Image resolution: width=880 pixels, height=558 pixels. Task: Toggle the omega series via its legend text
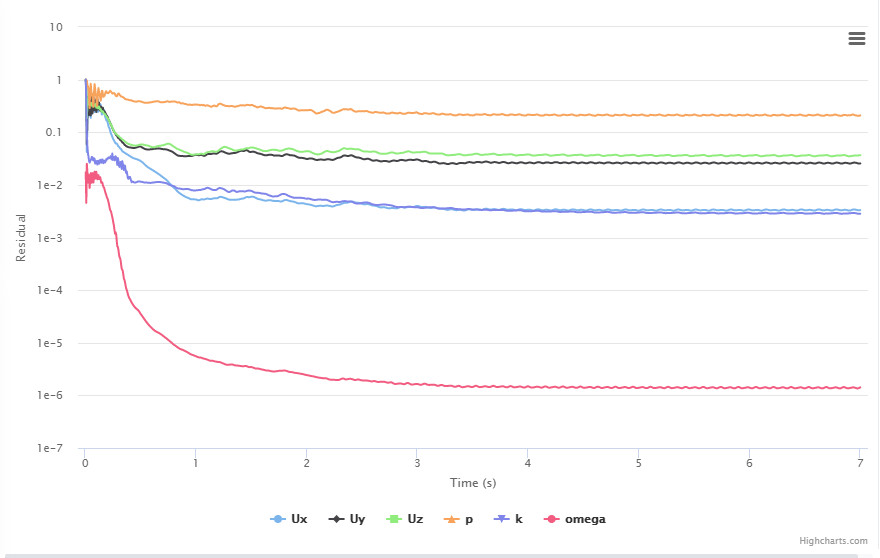click(x=585, y=519)
